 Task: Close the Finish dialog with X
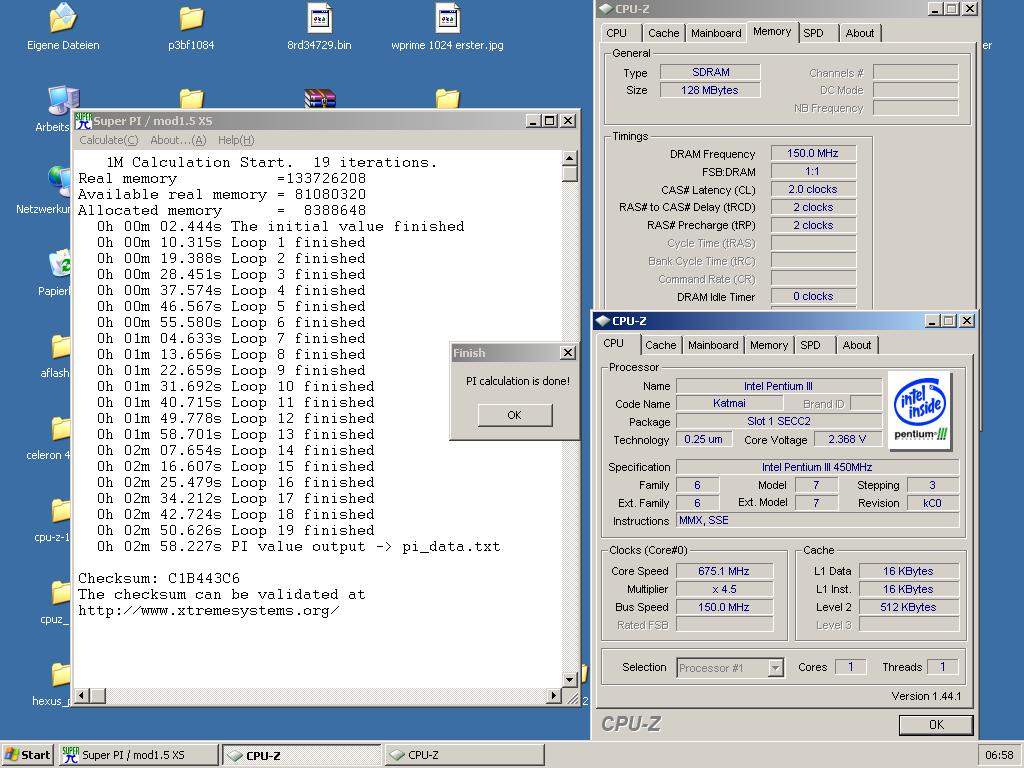(568, 353)
